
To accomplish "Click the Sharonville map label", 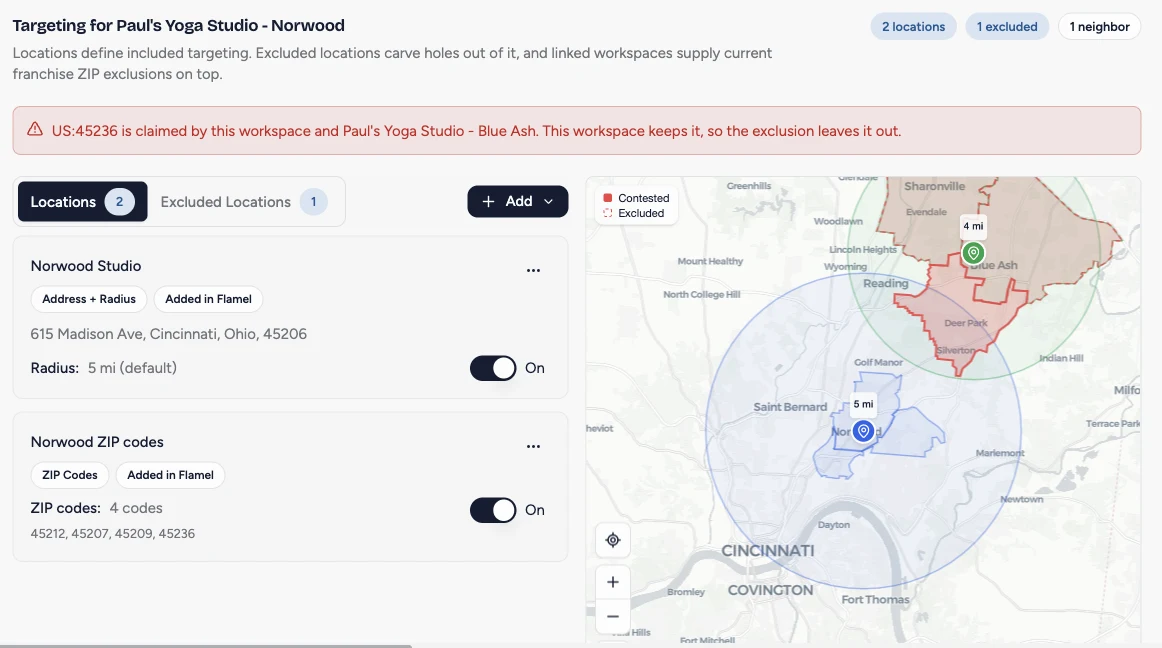I will tap(934, 186).
